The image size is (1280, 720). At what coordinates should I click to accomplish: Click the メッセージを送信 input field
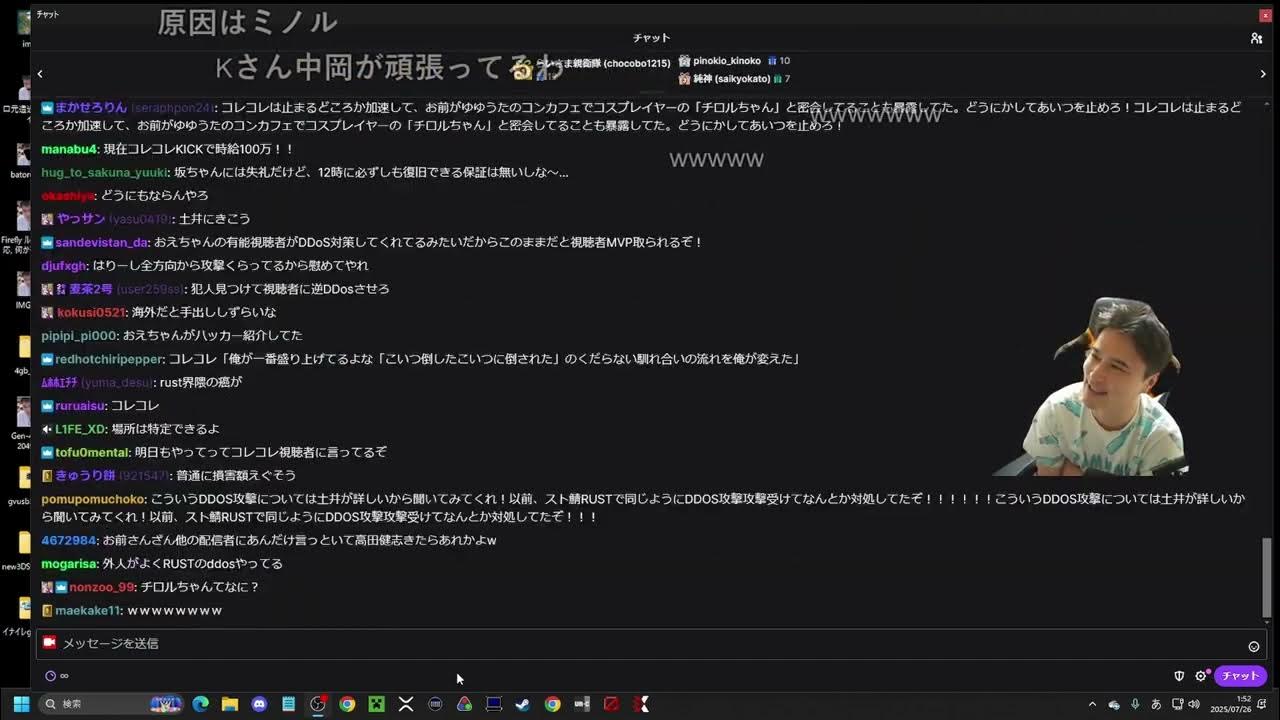pos(650,644)
